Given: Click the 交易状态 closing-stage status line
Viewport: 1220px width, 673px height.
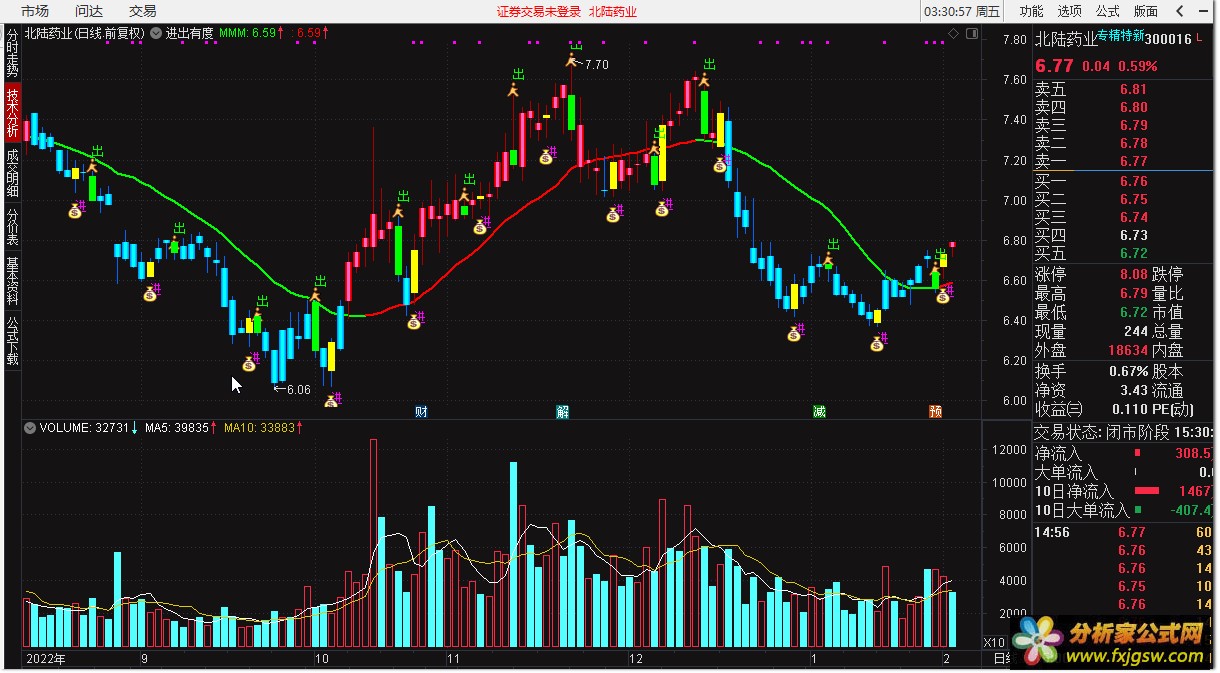Looking at the screenshot, I should tap(1124, 432).
